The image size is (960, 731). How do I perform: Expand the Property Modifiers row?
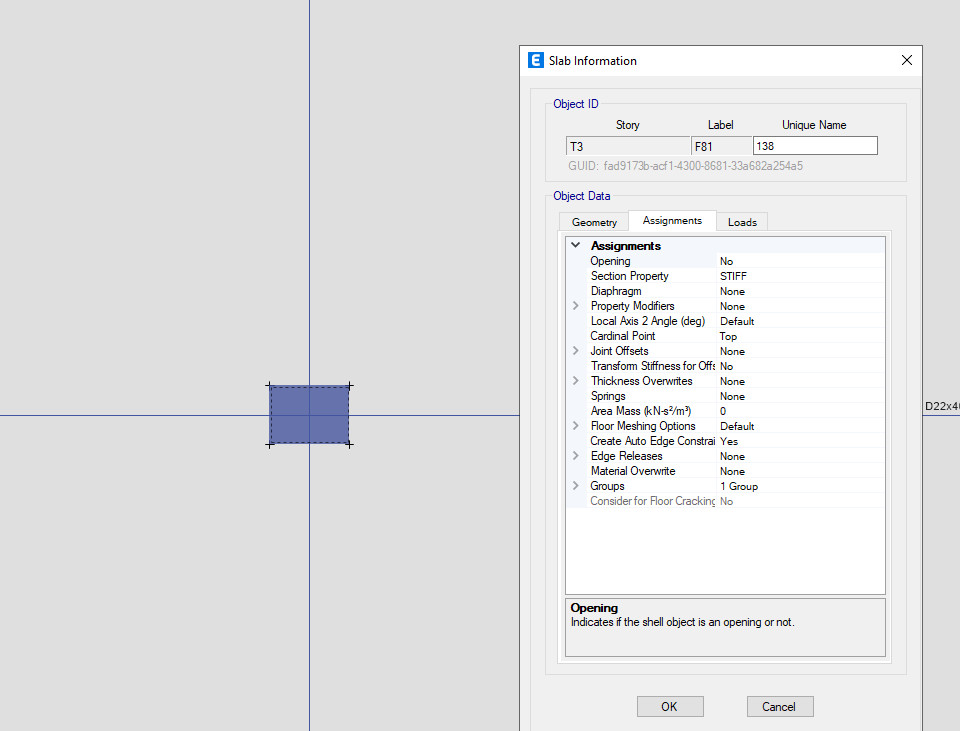tap(575, 306)
